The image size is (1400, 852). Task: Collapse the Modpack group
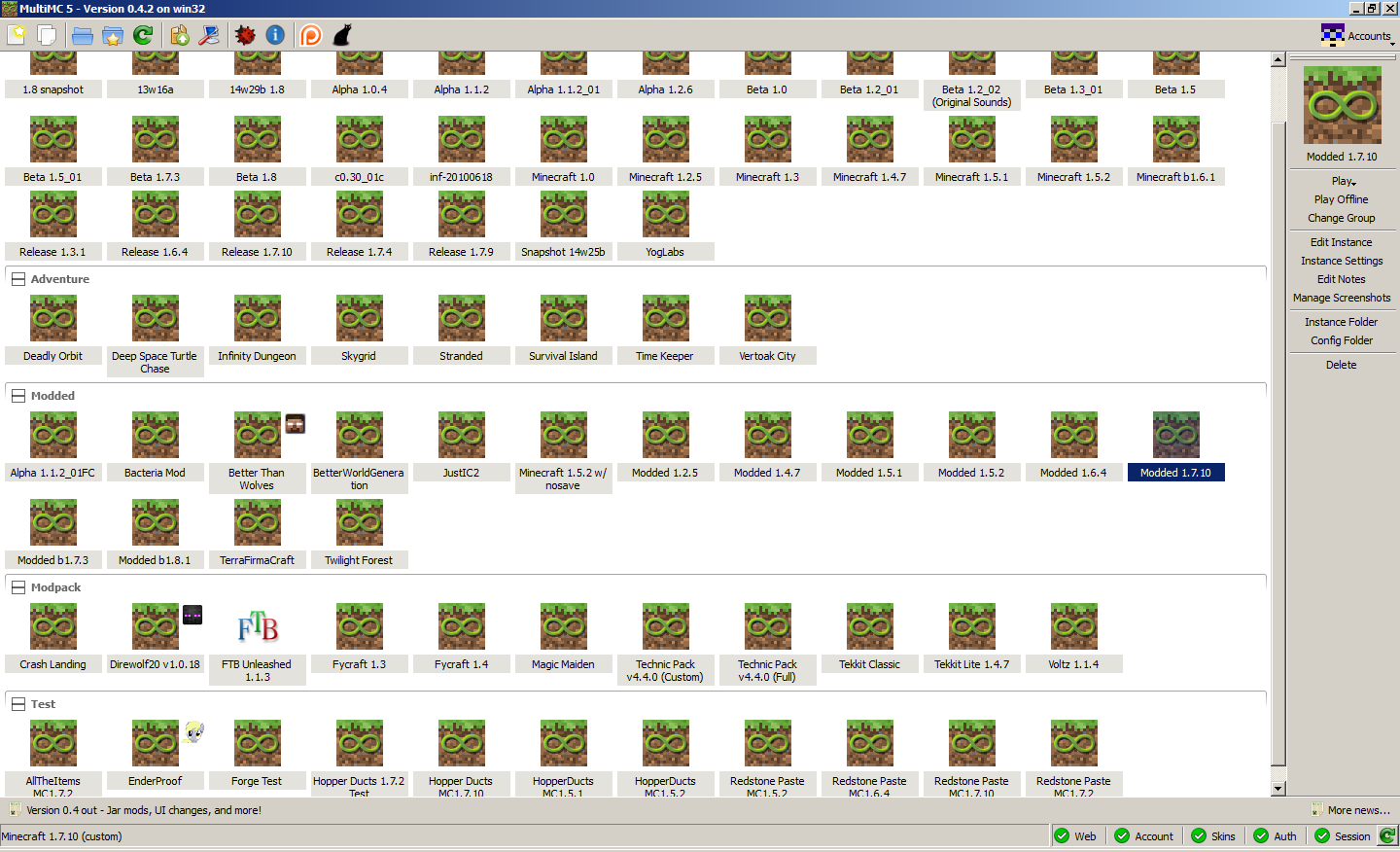[x=17, y=587]
